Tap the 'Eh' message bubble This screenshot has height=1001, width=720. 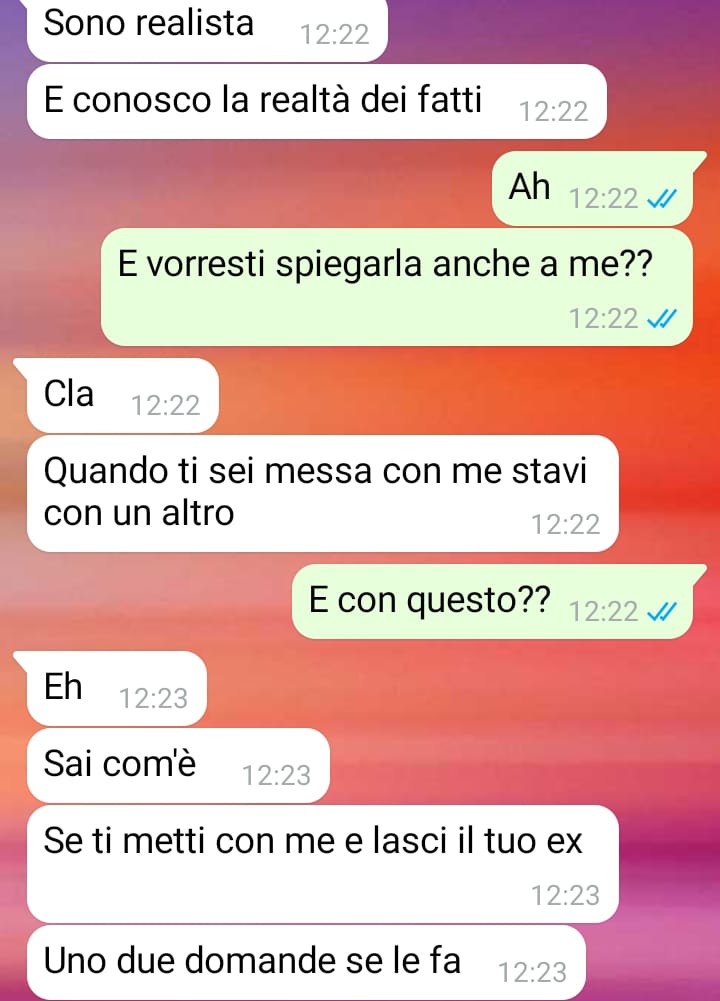(x=110, y=688)
